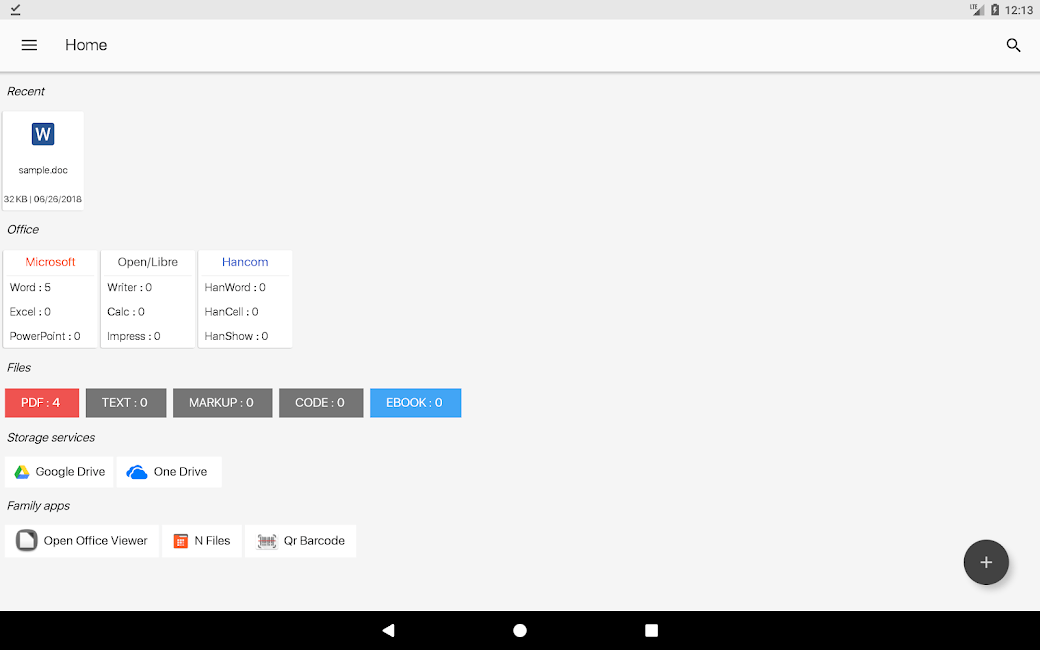Tap the search magnifier icon
The height and width of the screenshot is (650, 1040).
[x=1013, y=45]
